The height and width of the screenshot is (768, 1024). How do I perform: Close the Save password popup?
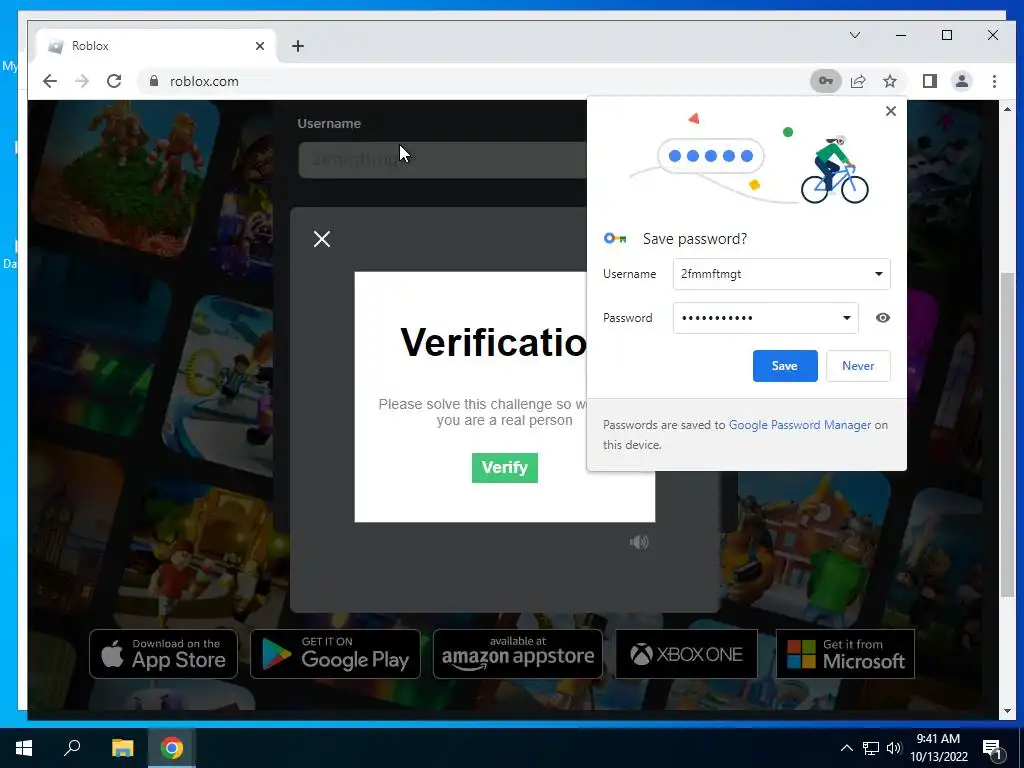891,111
